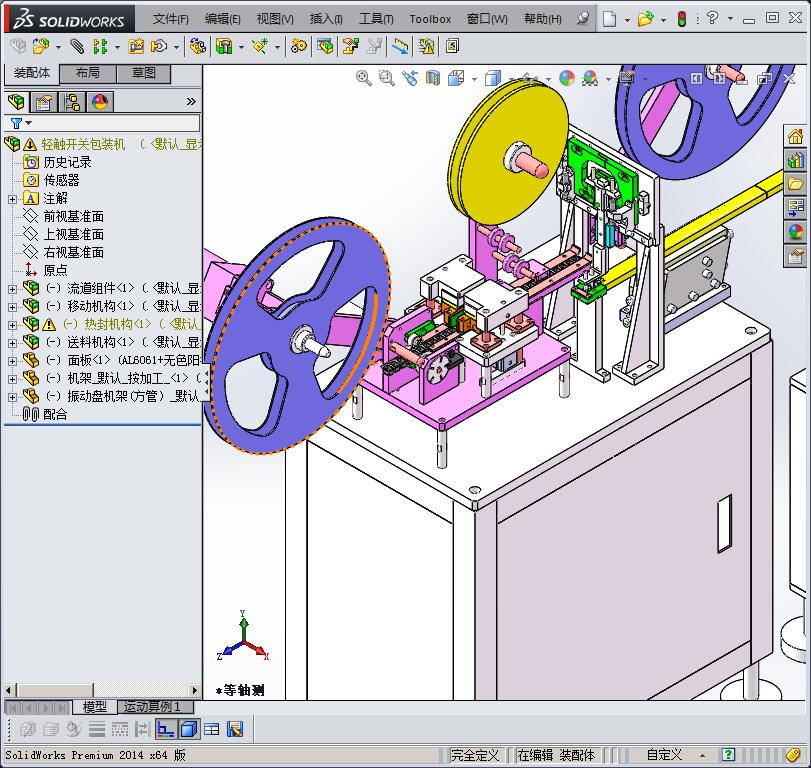Click the status bar help question icon
This screenshot has height=768, width=811.
[728, 755]
